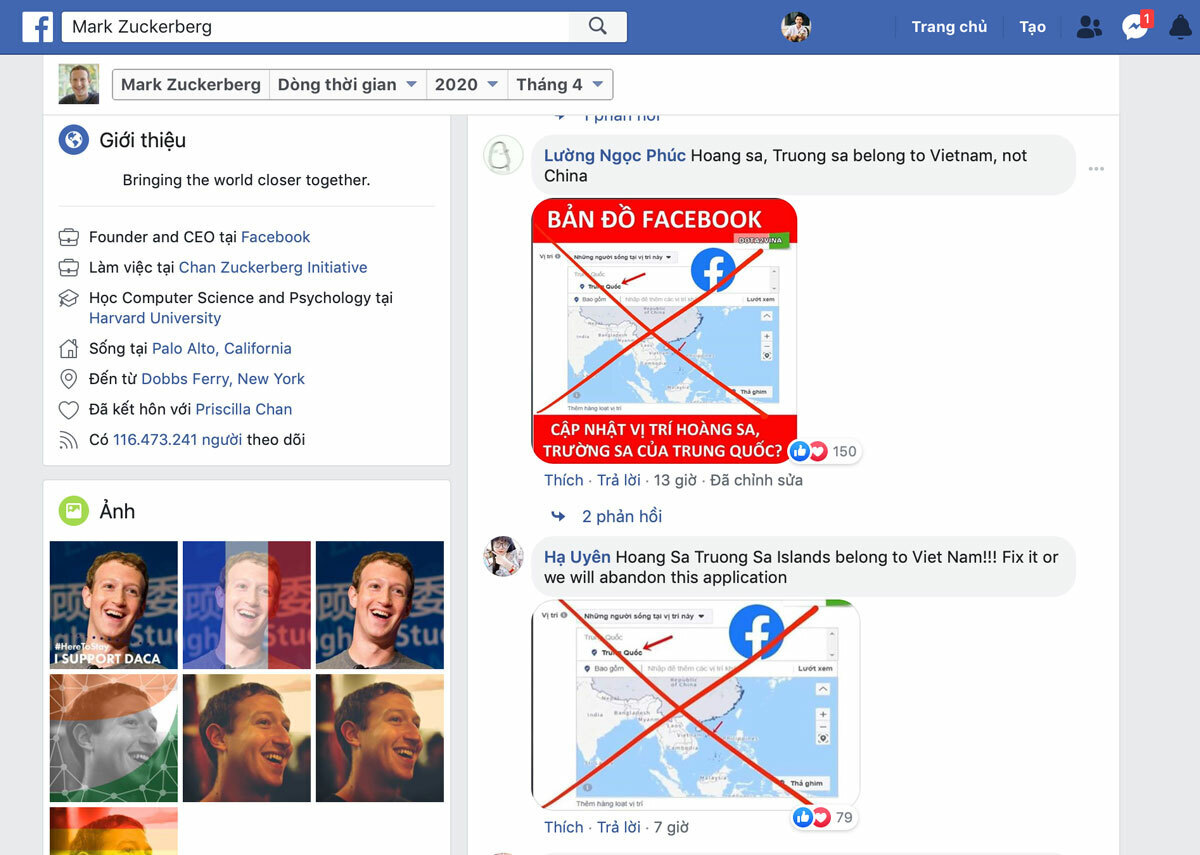1200x855 pixels.
Task: Click 116.473.241 người followers link
Action: (177, 439)
